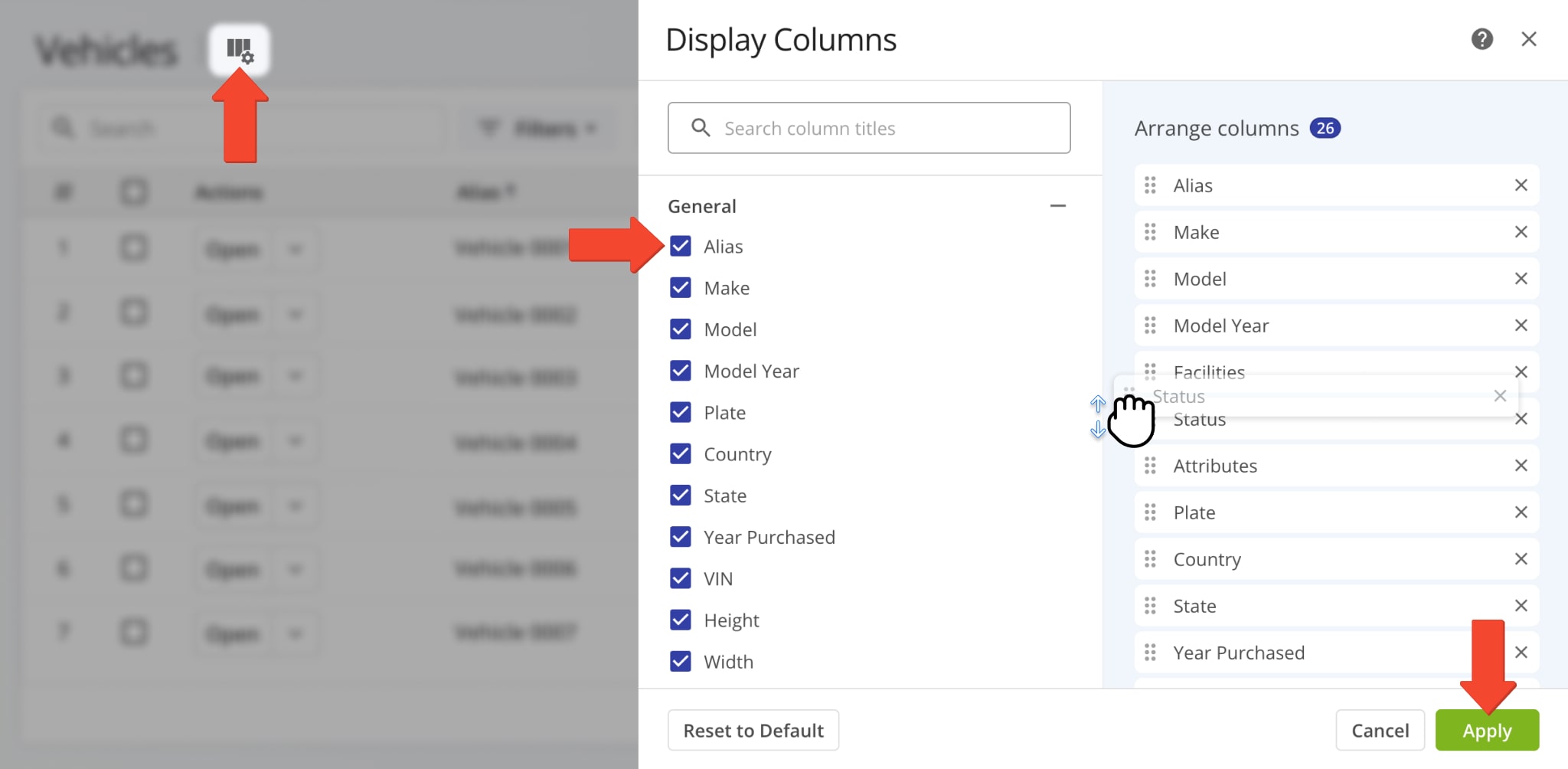
Task: Uncheck the Model checkbox
Action: pyautogui.click(x=681, y=329)
